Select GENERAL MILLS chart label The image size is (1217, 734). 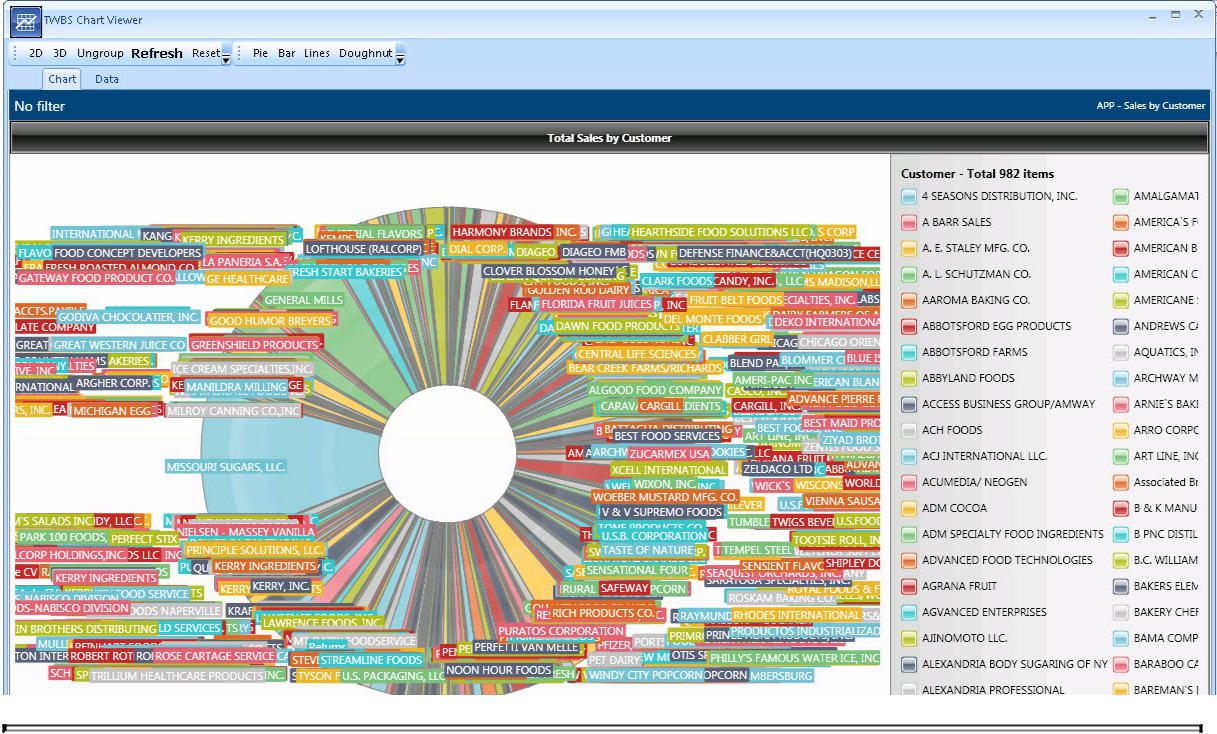(303, 300)
